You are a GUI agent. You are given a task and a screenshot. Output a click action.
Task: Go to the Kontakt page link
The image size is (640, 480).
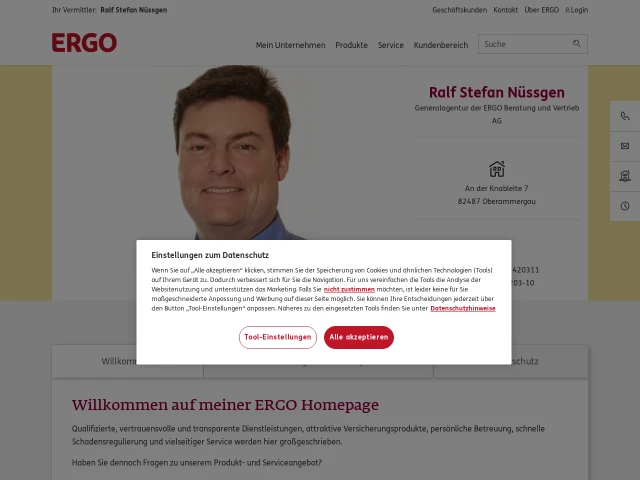[505, 10]
